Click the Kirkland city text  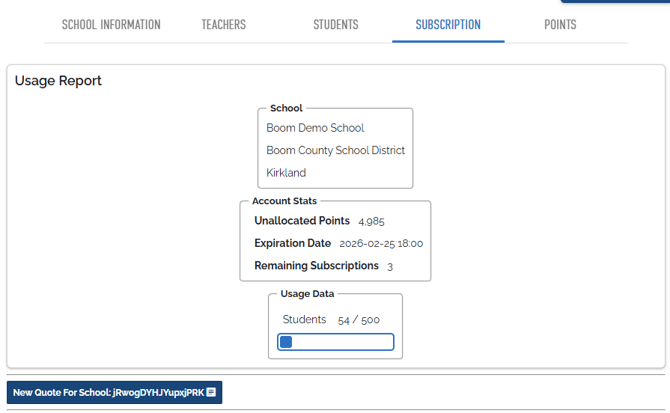coord(286,173)
